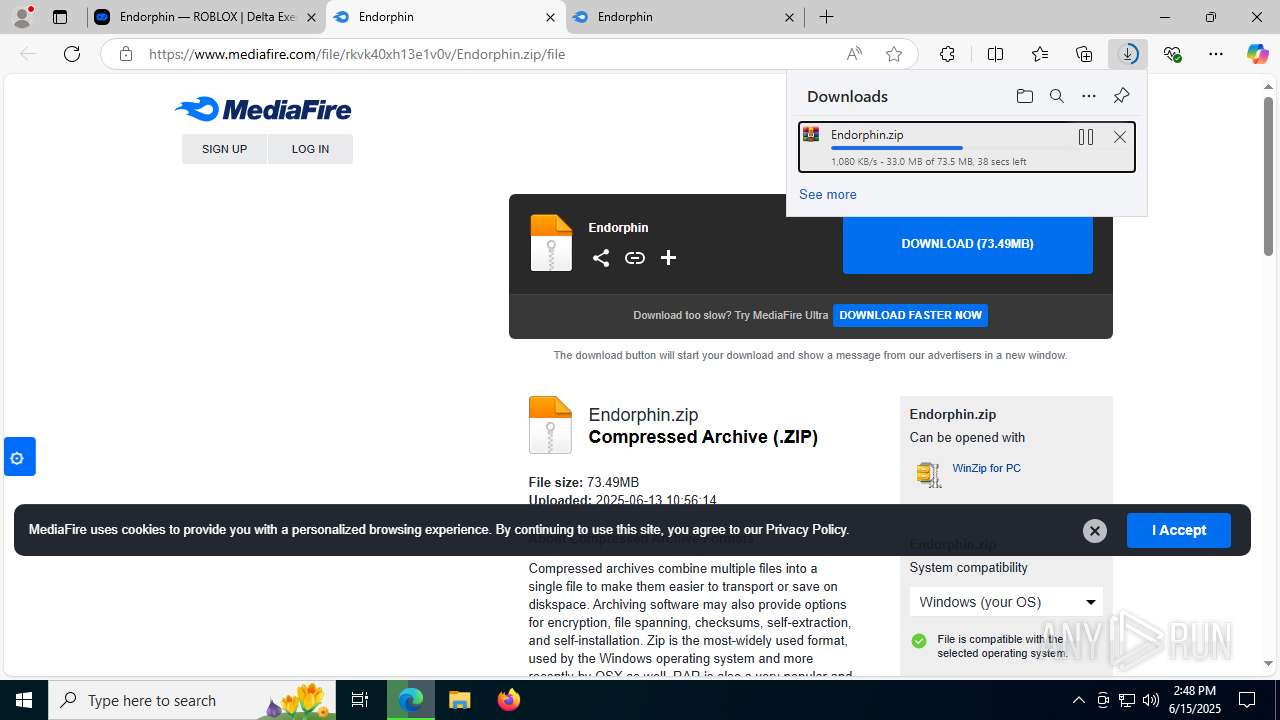The height and width of the screenshot is (720, 1280).
Task: Close the third Endorphin tab
Action: [789, 17]
